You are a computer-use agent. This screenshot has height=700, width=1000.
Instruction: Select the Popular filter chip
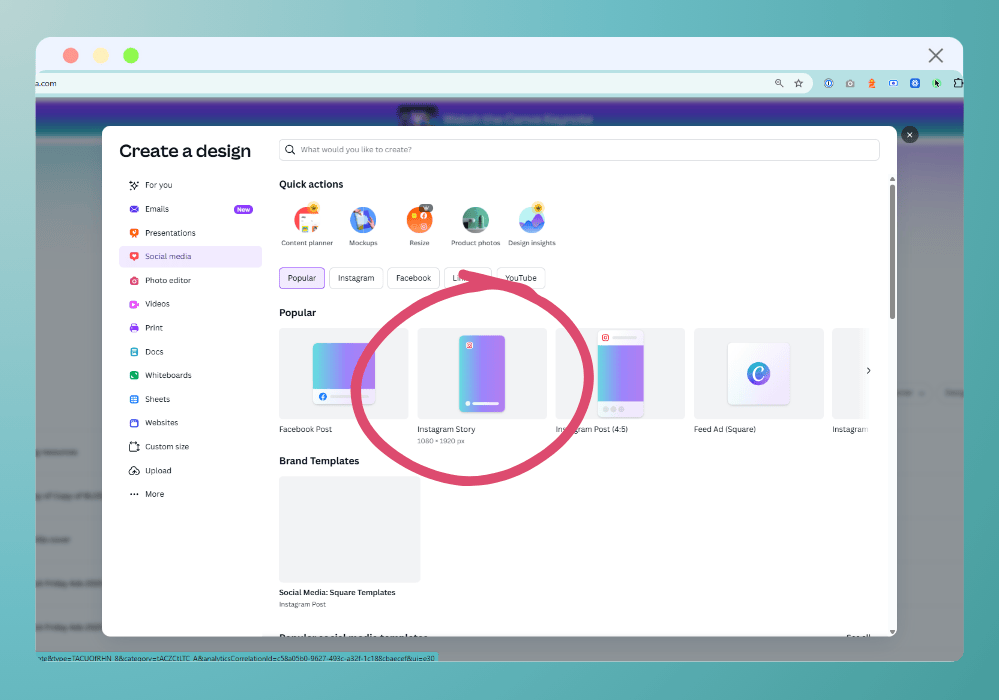coord(302,278)
